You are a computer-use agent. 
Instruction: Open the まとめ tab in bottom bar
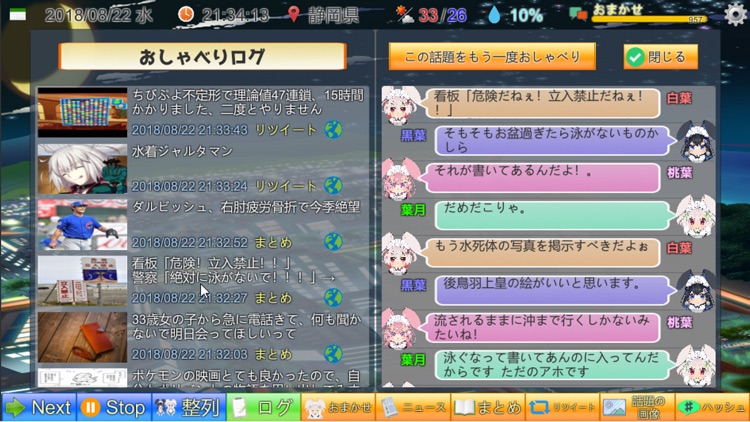coord(488,407)
